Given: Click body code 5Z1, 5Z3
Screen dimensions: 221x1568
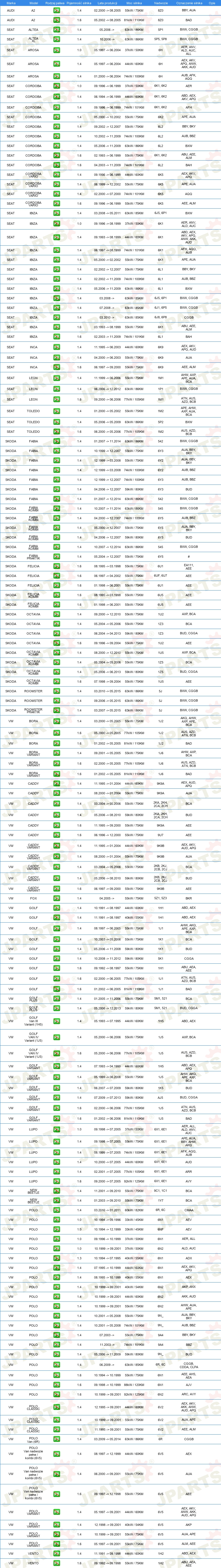Looking at the screenshot, I should click(x=161, y=898).
